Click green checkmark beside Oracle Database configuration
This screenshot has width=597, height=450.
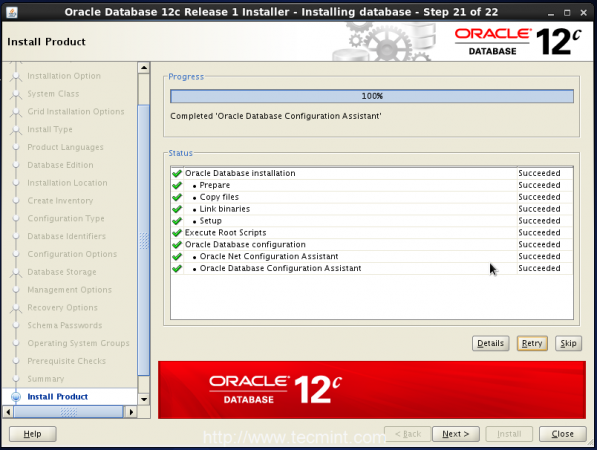point(177,244)
